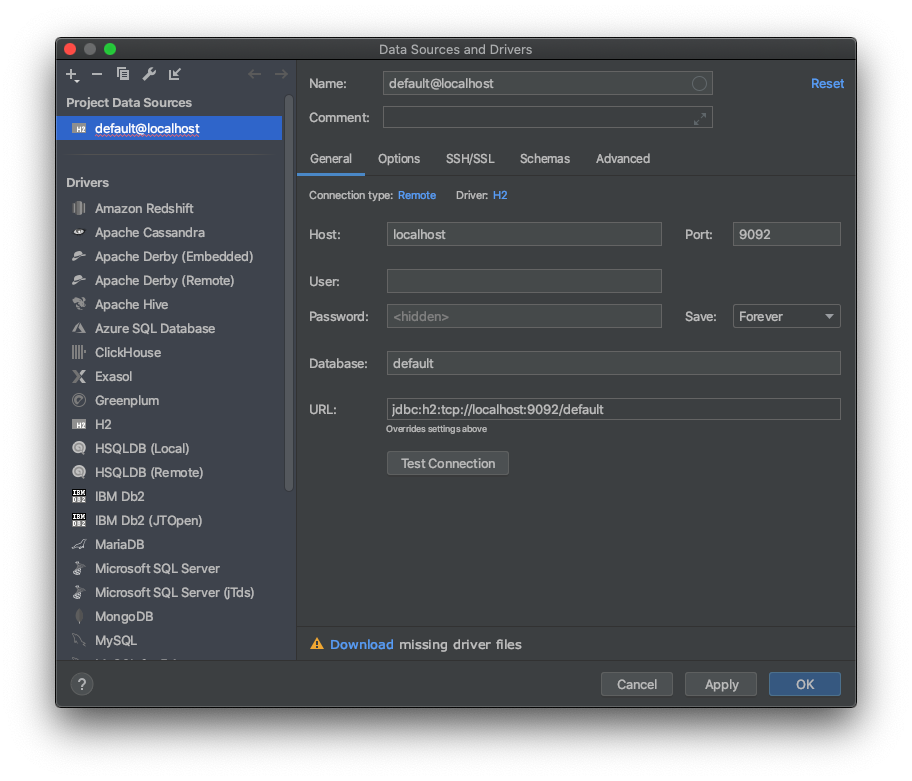Select Apache Hive driver
Image resolution: width=912 pixels, height=781 pixels.
tap(170, 304)
